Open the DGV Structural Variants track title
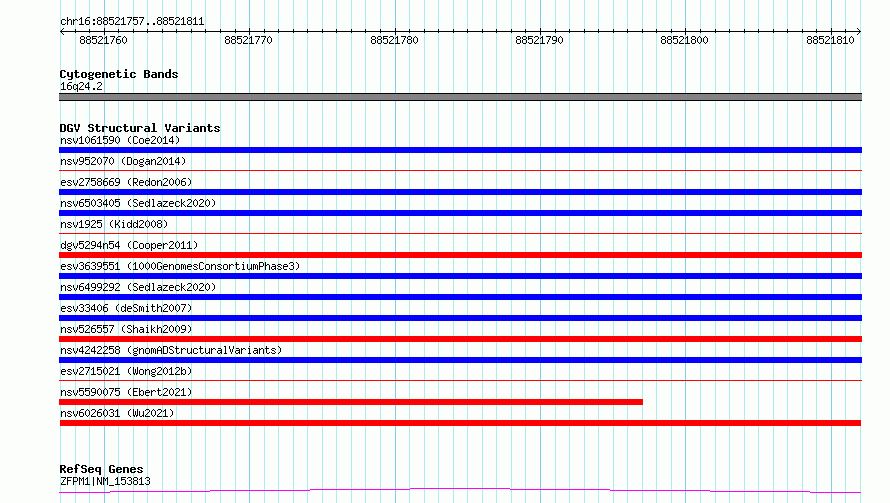This screenshot has width=890, height=503. coord(140,128)
